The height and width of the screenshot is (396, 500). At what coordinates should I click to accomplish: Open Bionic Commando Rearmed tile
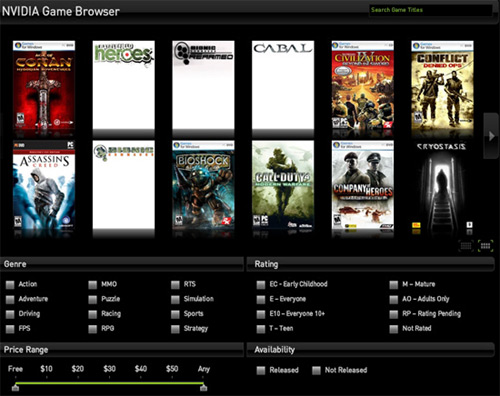click(x=203, y=85)
